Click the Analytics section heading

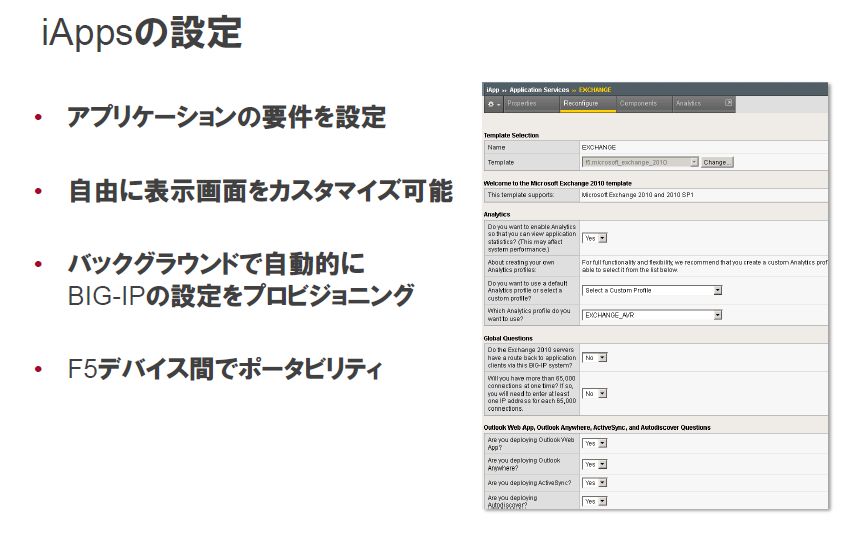click(x=497, y=214)
